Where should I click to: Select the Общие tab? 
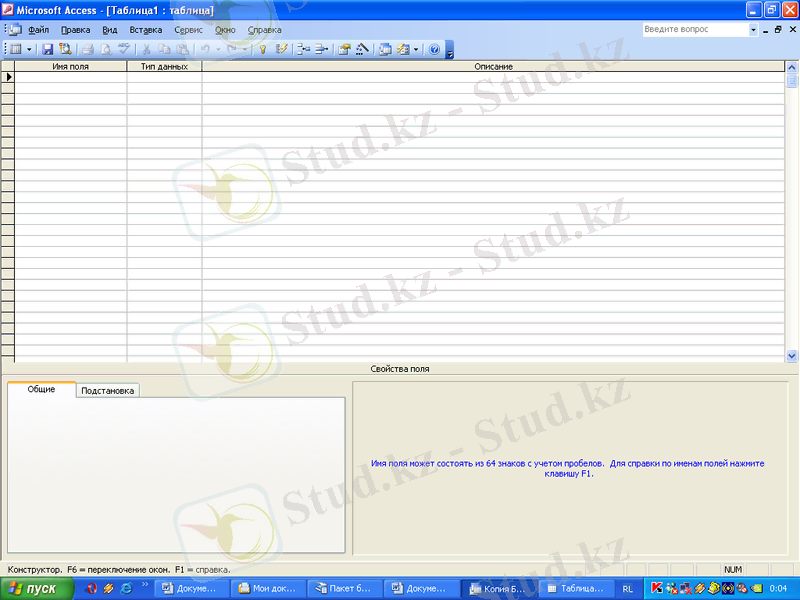pos(41,389)
